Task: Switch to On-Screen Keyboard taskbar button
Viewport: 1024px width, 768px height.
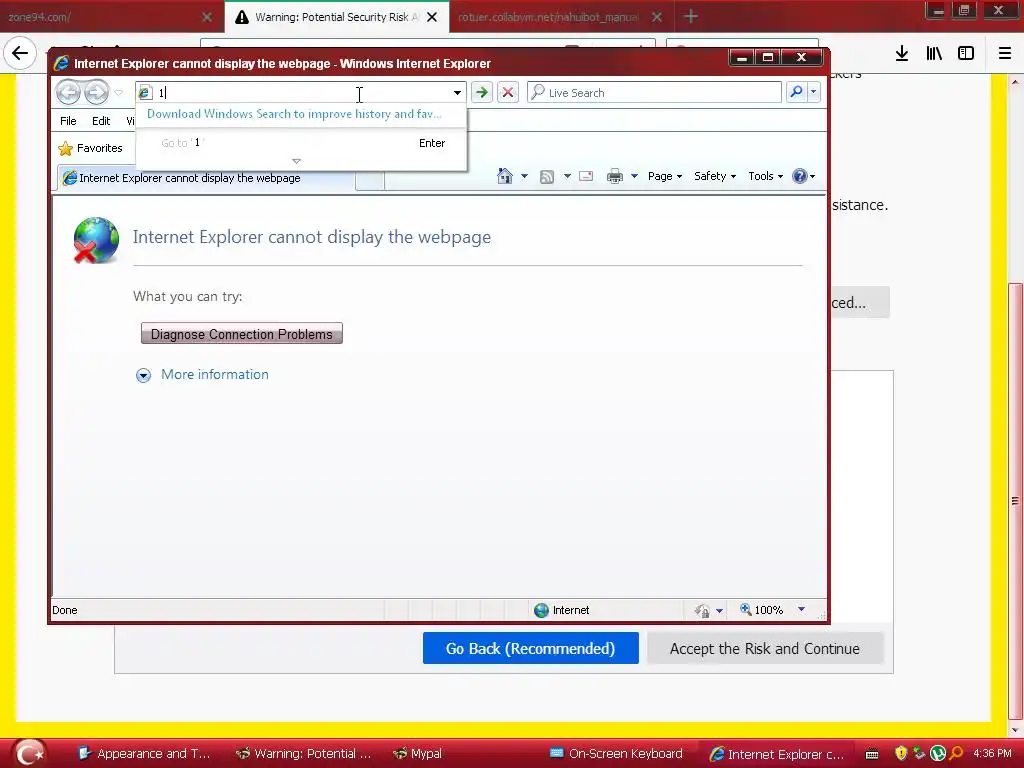Action: click(616, 754)
